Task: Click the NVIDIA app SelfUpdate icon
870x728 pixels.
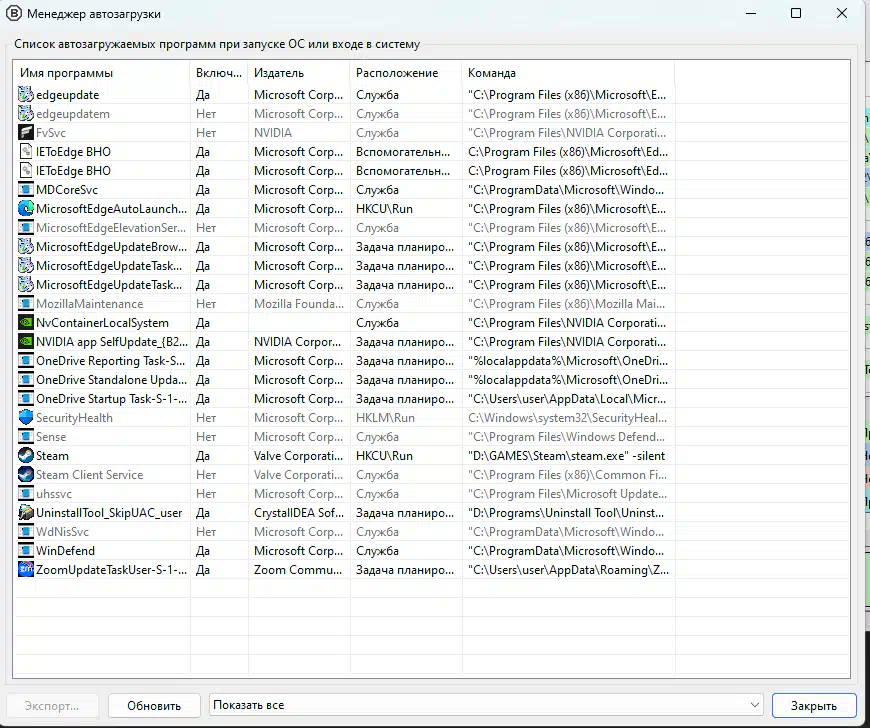Action: pyautogui.click(x=26, y=342)
